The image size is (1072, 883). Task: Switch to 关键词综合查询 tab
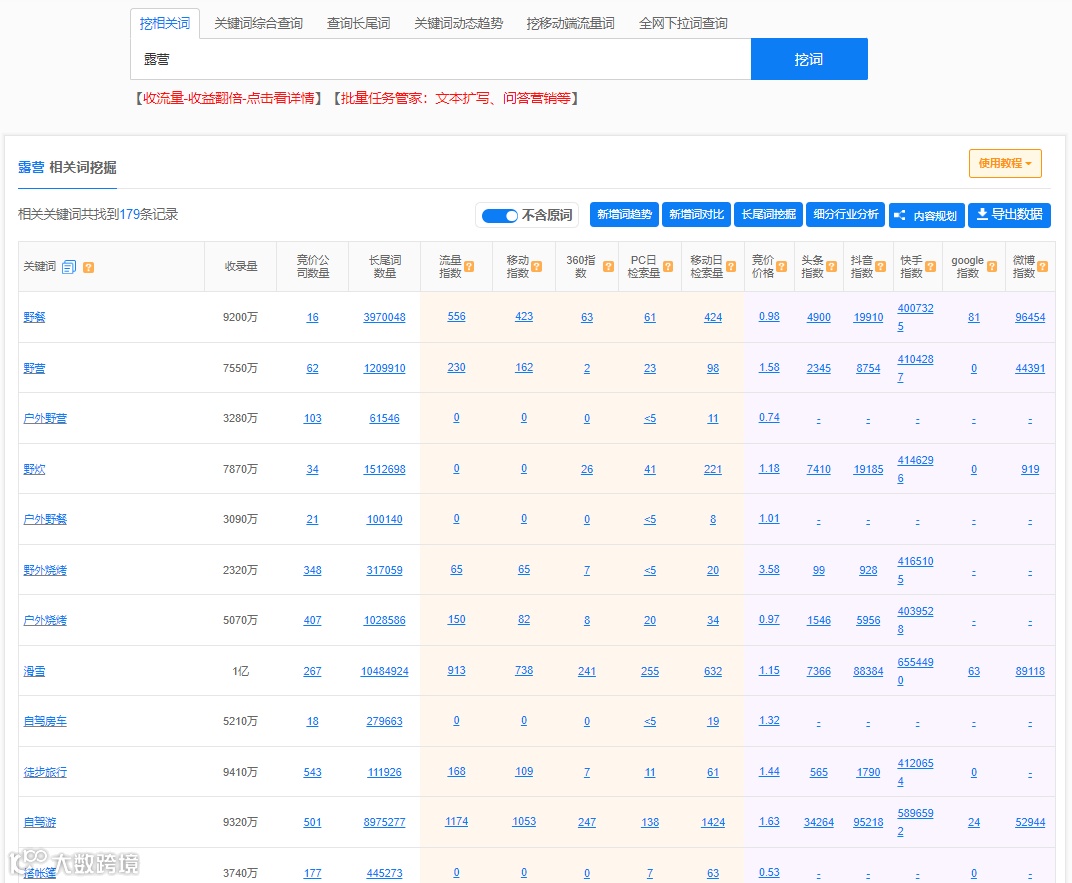pyautogui.click(x=258, y=23)
